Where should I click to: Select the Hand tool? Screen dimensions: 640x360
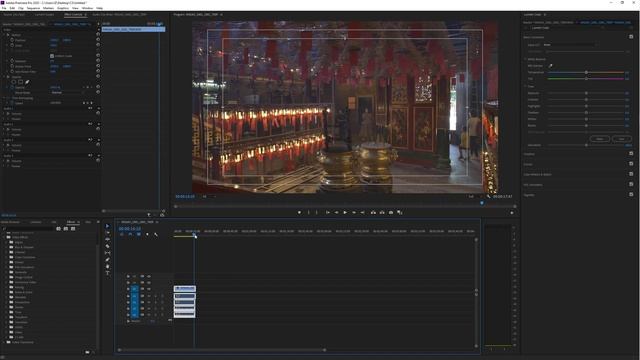point(107,266)
